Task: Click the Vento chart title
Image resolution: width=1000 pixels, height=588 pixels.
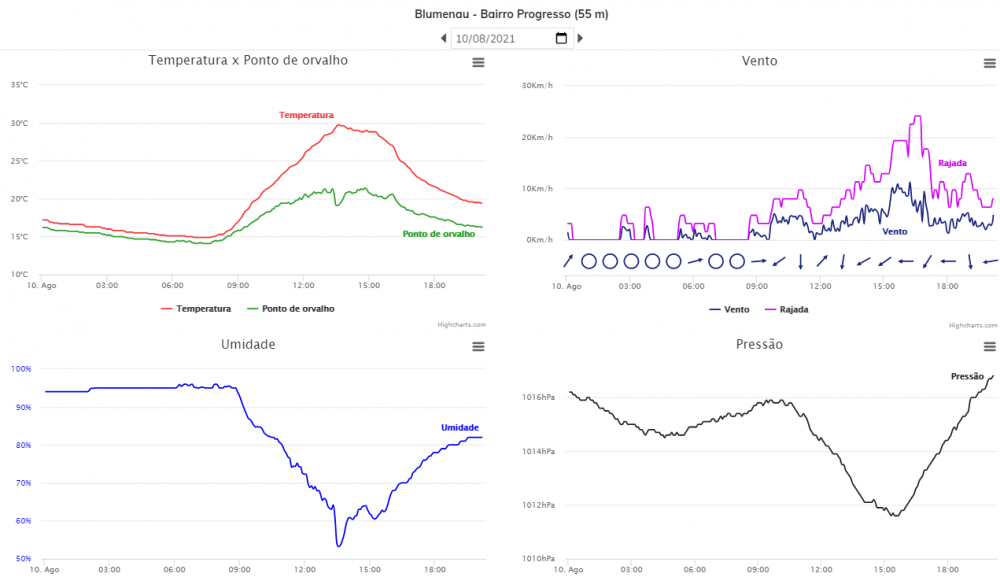Action: tap(759, 61)
